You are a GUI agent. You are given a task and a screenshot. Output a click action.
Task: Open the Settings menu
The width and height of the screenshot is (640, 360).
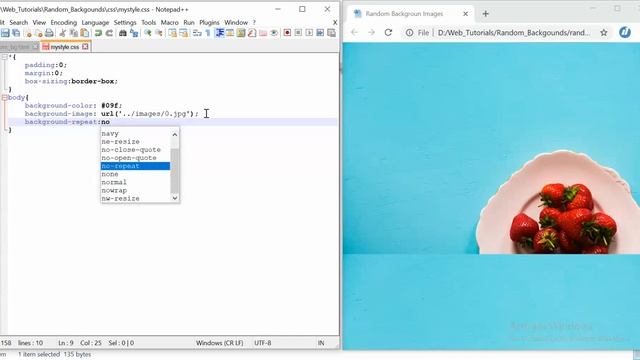tap(125, 22)
